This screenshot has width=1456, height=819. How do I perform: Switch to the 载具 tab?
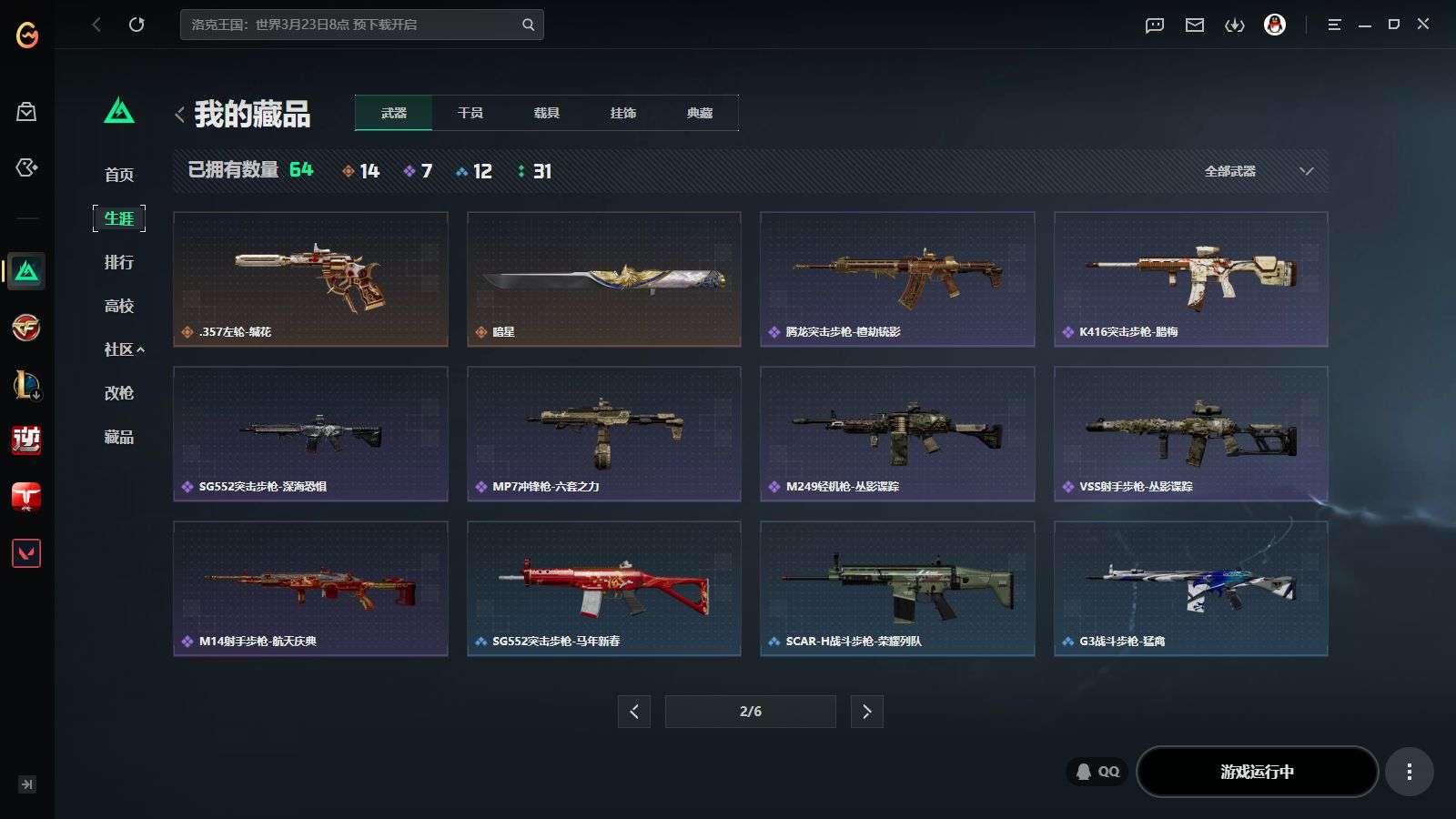547,113
